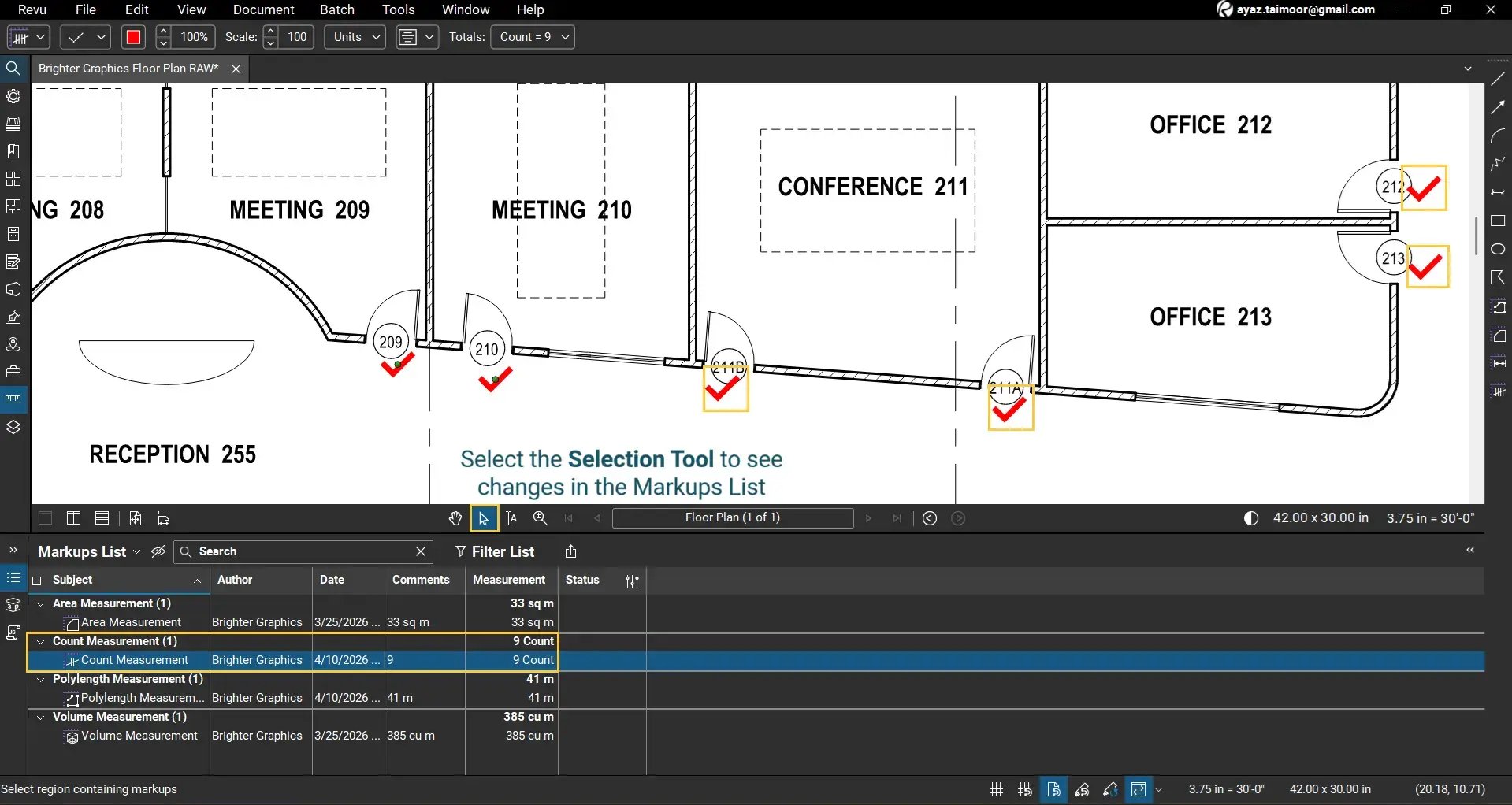Toggle grid display in the status bar
This screenshot has width=1512, height=805.
pos(996,788)
